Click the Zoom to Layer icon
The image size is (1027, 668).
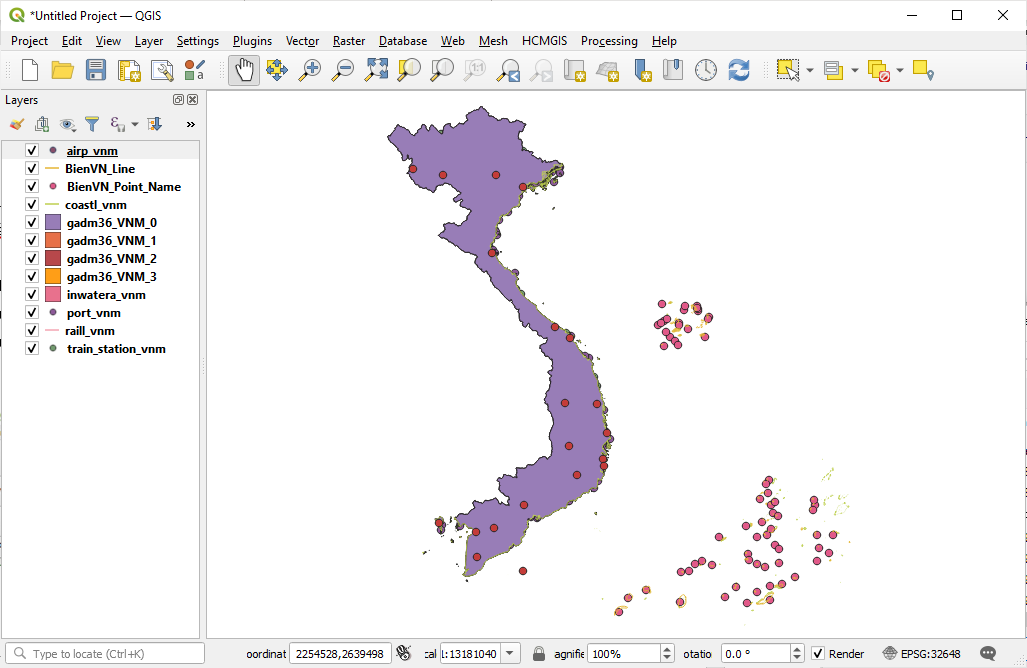click(442, 70)
